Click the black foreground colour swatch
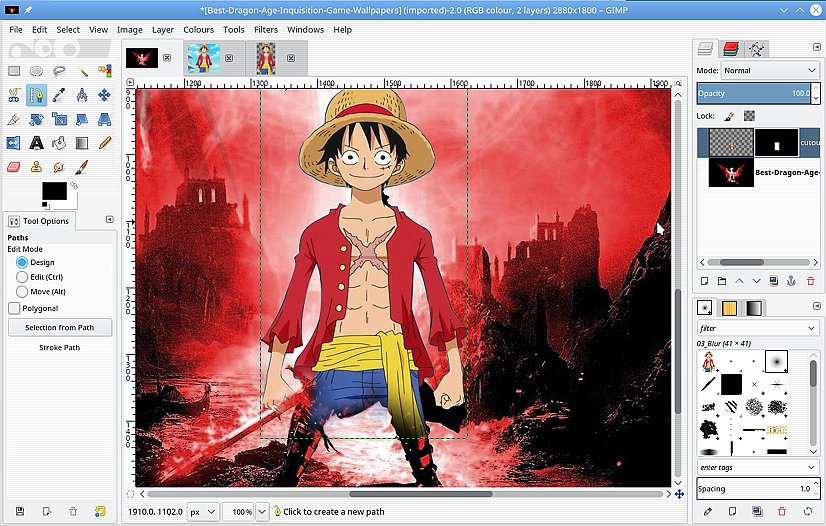This screenshot has height=526, width=826. (x=54, y=191)
